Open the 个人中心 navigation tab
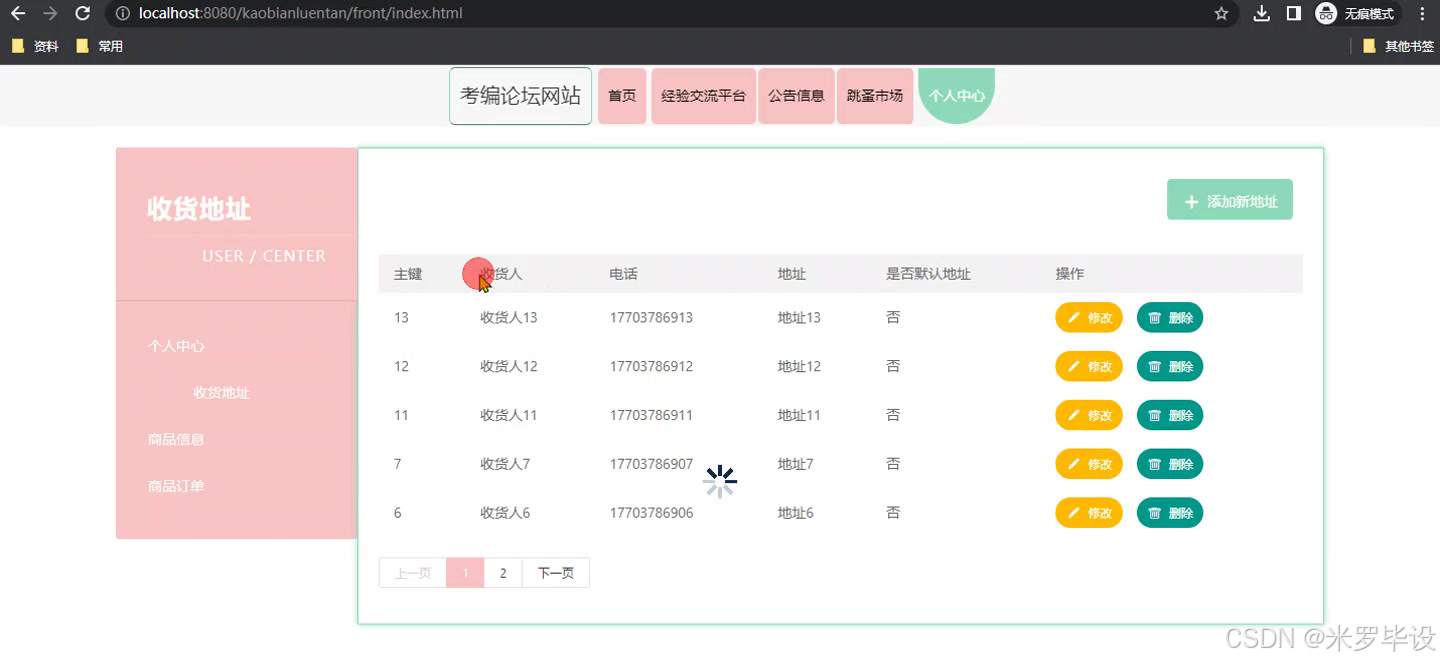This screenshot has height=664, width=1440. (957, 96)
